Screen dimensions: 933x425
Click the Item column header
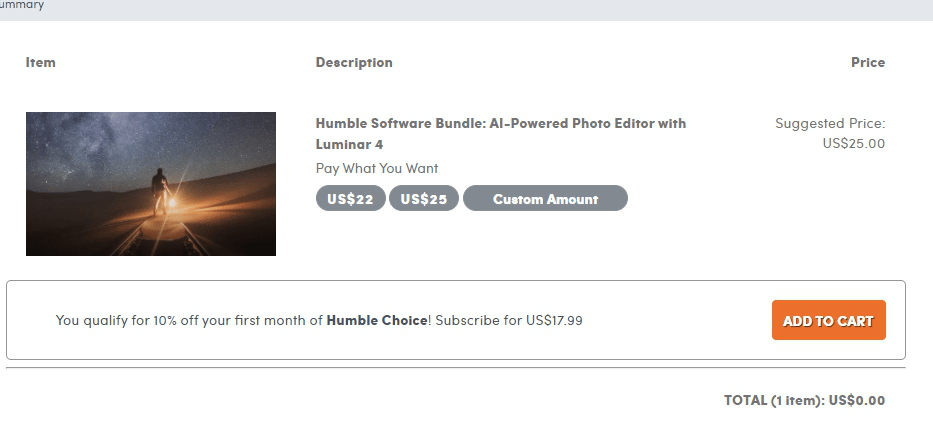[x=41, y=63]
